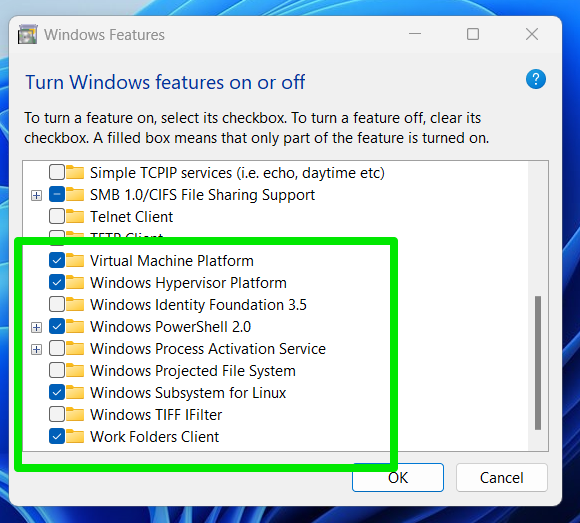Toggle the Windows PowerShell 2.0 checkbox
Viewport: 580px width, 523px height.
point(57,327)
